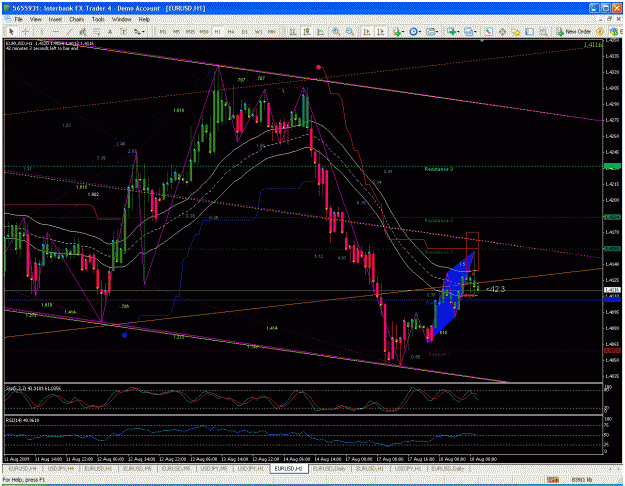This screenshot has width=625, height=486.
Task: Open the Indicators list dropdown
Action: click(399, 31)
